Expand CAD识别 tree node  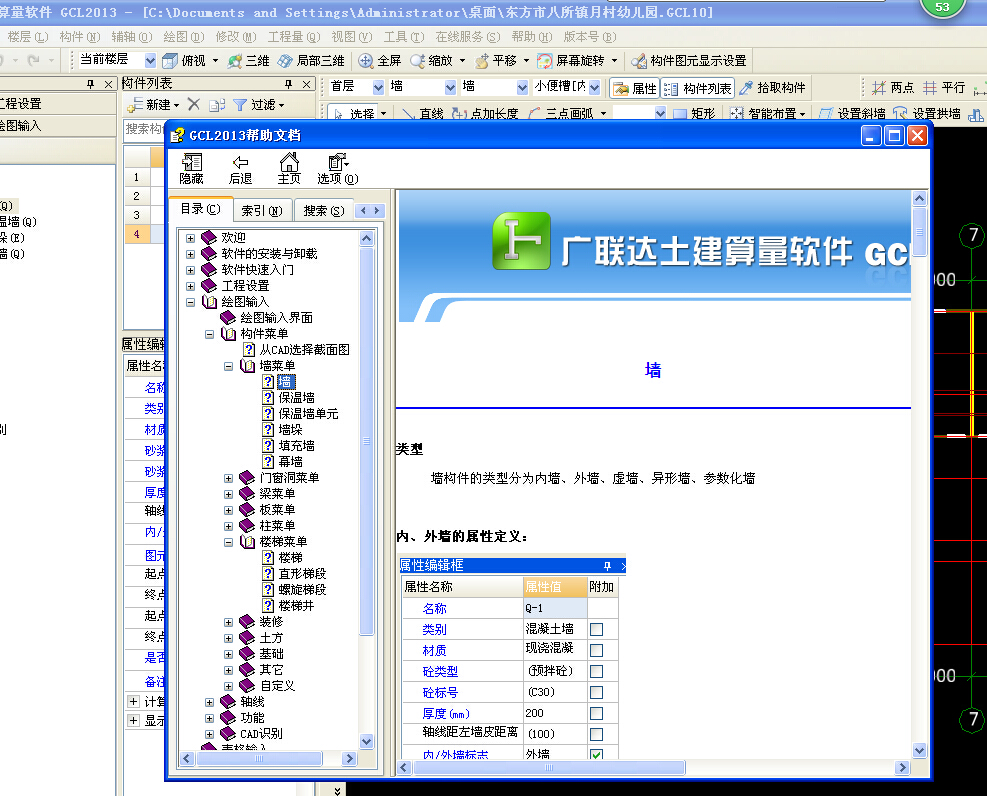210,734
